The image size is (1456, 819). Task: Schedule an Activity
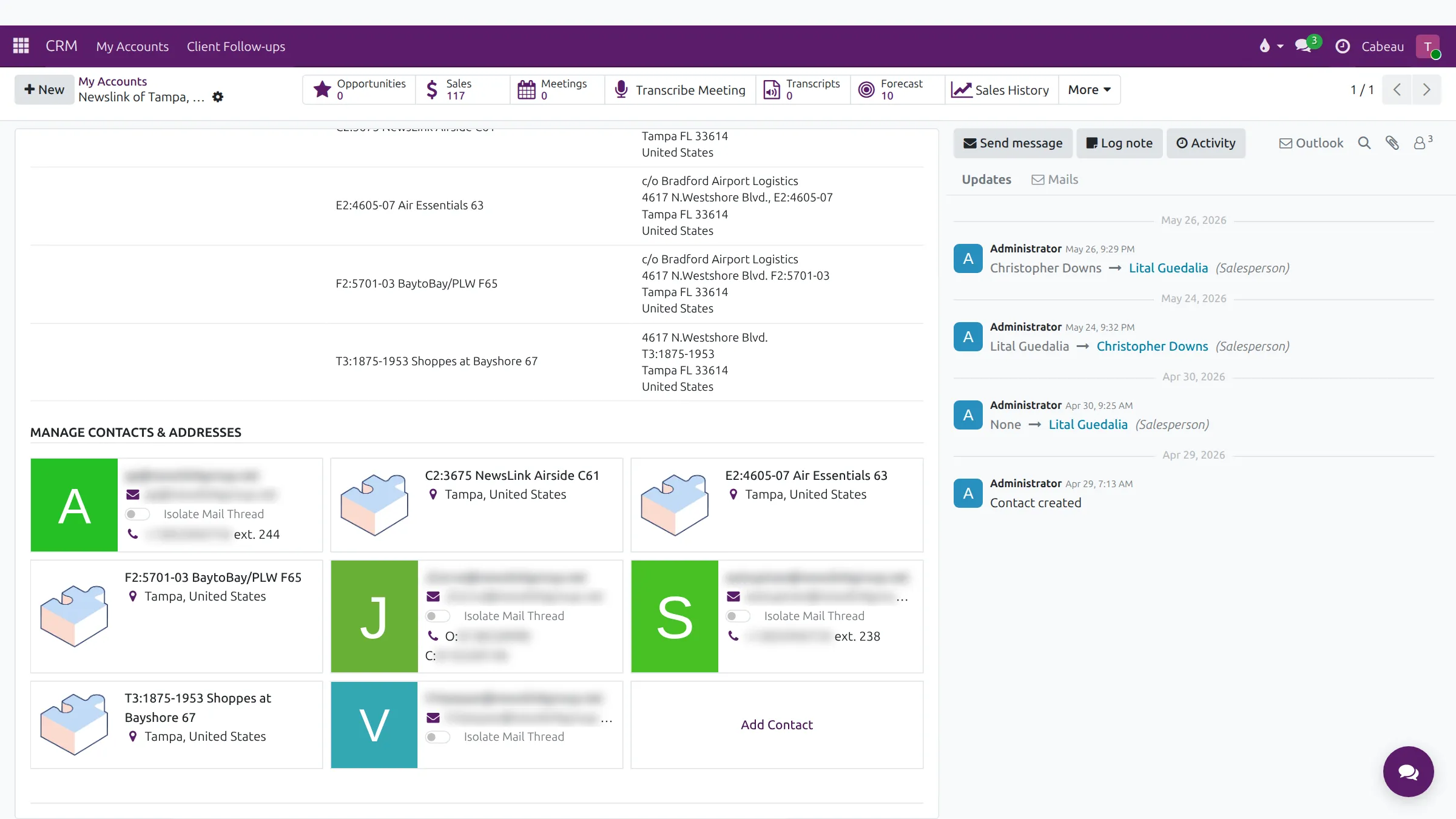[1206, 143]
